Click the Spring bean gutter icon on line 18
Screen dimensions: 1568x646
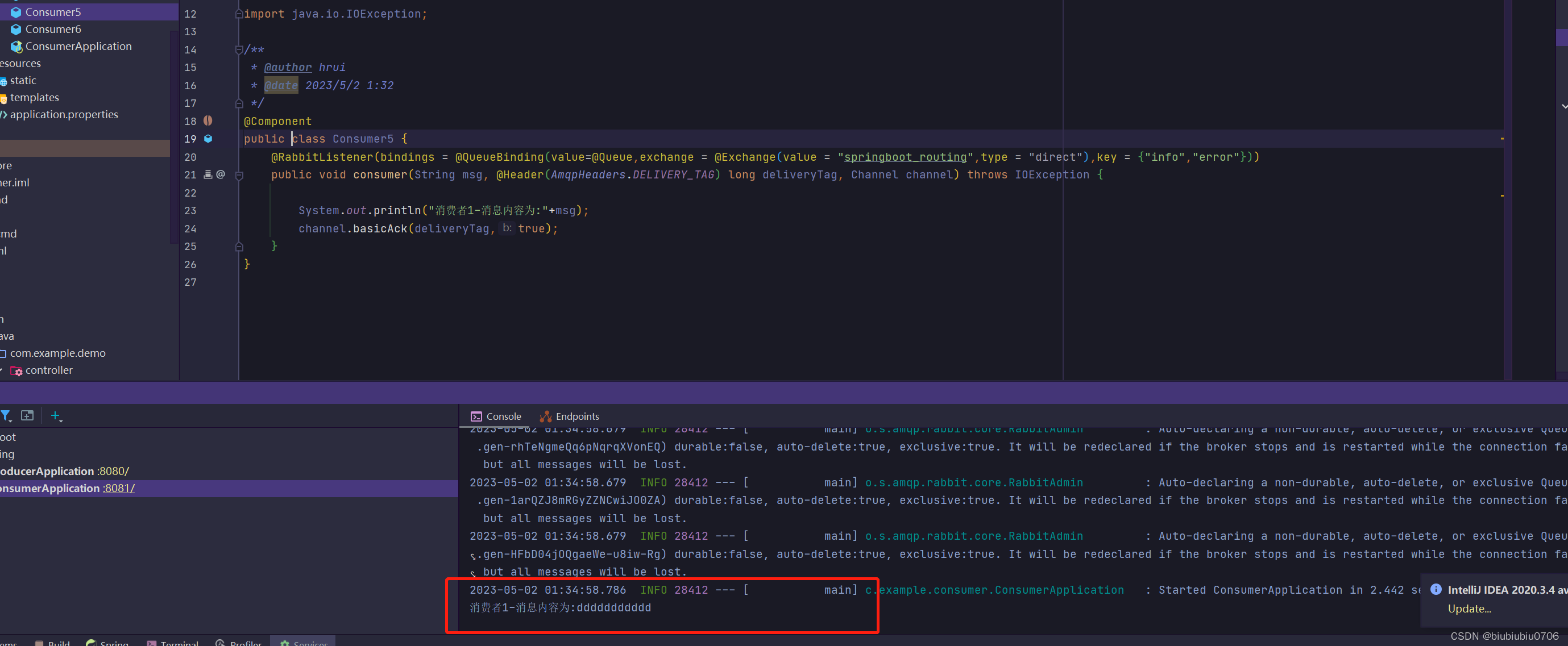[x=208, y=120]
